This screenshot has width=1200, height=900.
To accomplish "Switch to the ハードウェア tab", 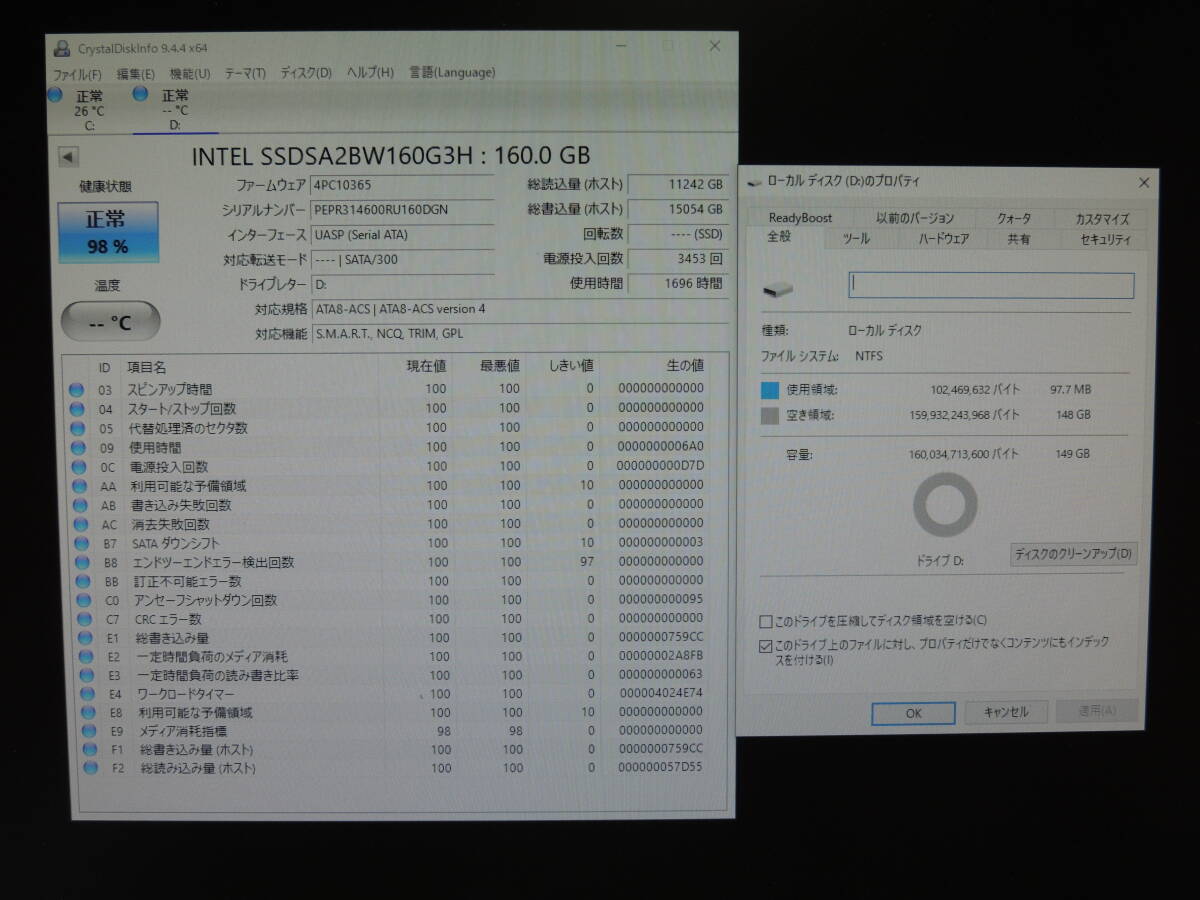I will pyautogui.click(x=944, y=239).
